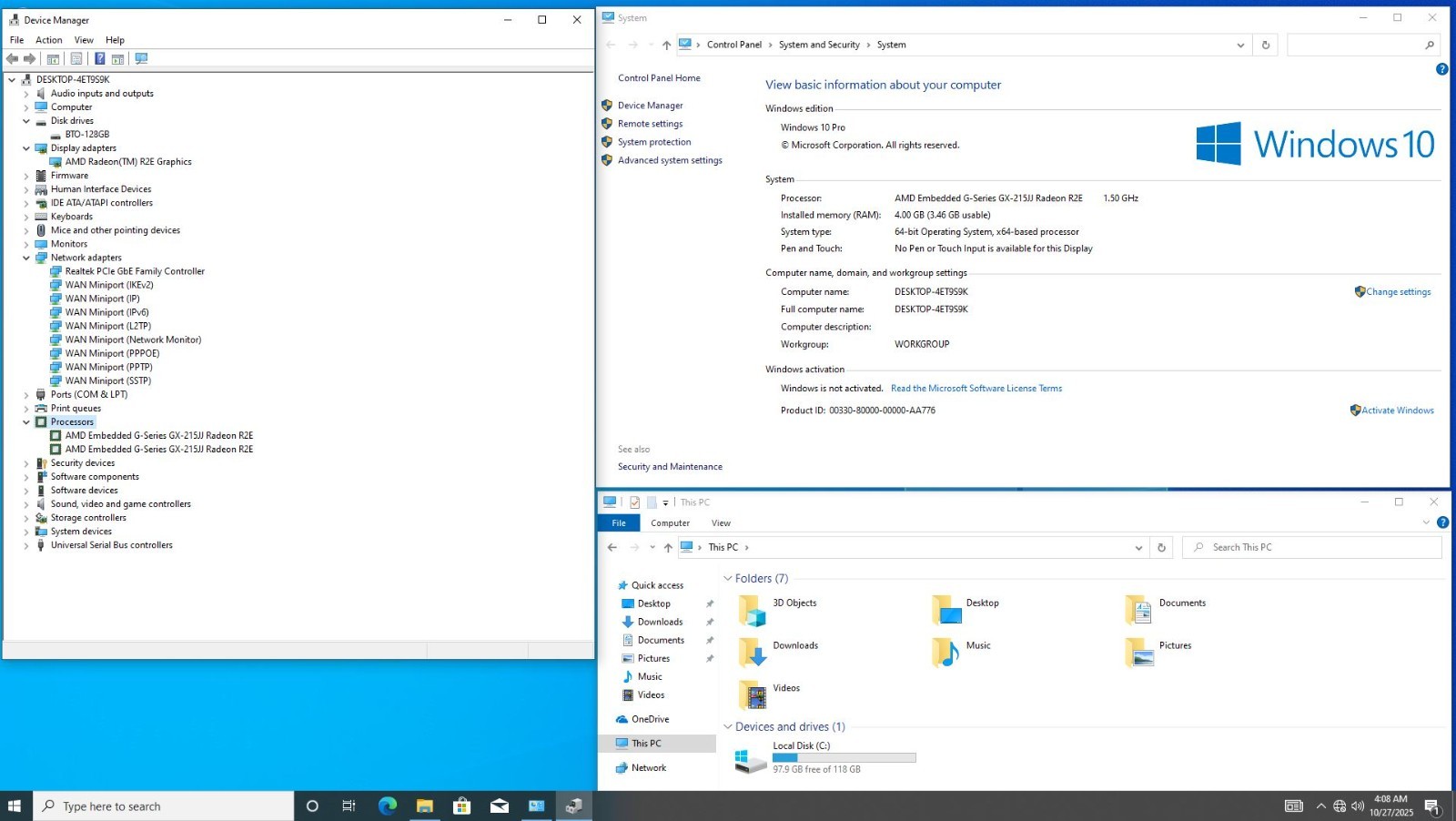This screenshot has height=821, width=1456.
Task: Click the blue Help icon in Device Manager toolbar
Action: point(99,58)
